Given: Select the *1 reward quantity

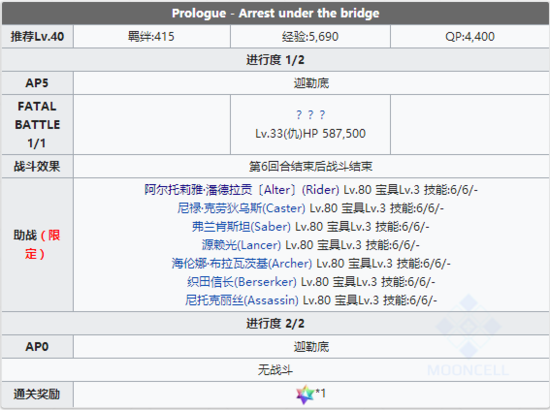Looking at the screenshot, I should (x=321, y=393).
